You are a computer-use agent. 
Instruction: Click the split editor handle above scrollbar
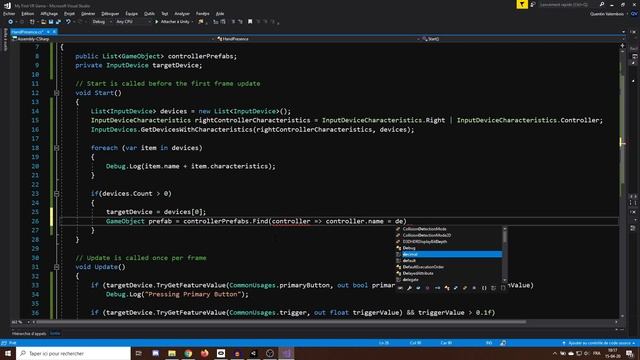[622, 45]
